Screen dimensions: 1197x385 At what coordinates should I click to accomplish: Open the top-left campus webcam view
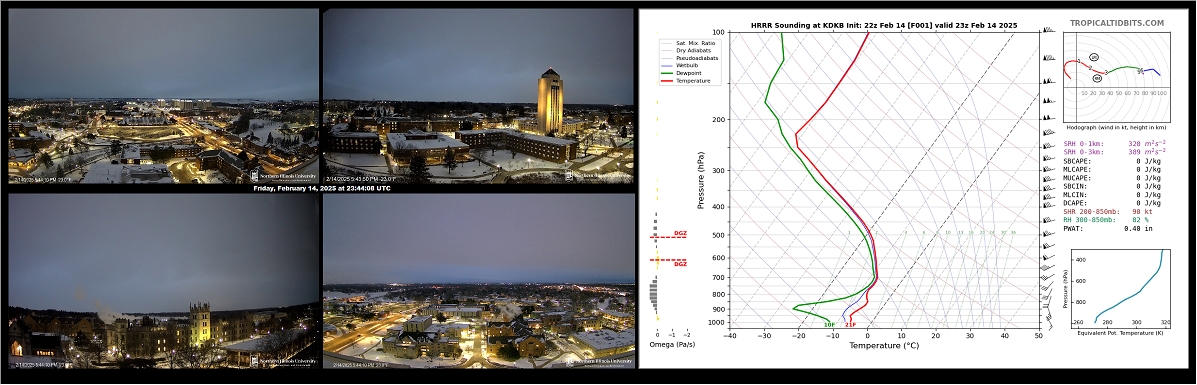pos(163,95)
